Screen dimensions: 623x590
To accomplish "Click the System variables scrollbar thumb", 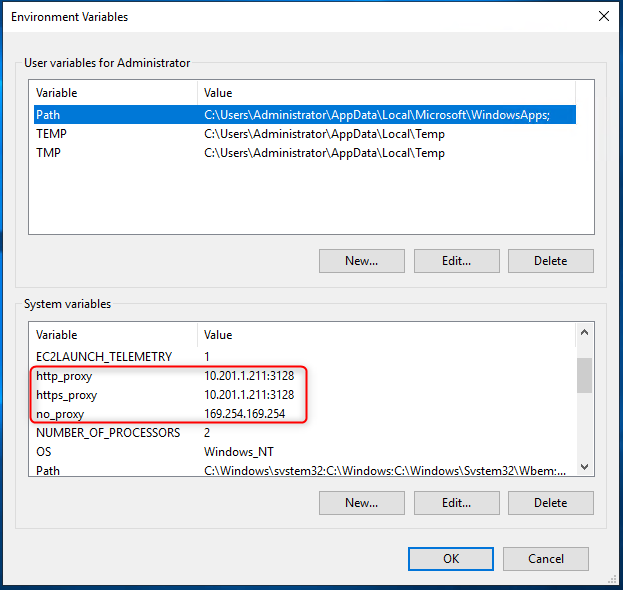I will pyautogui.click(x=584, y=375).
